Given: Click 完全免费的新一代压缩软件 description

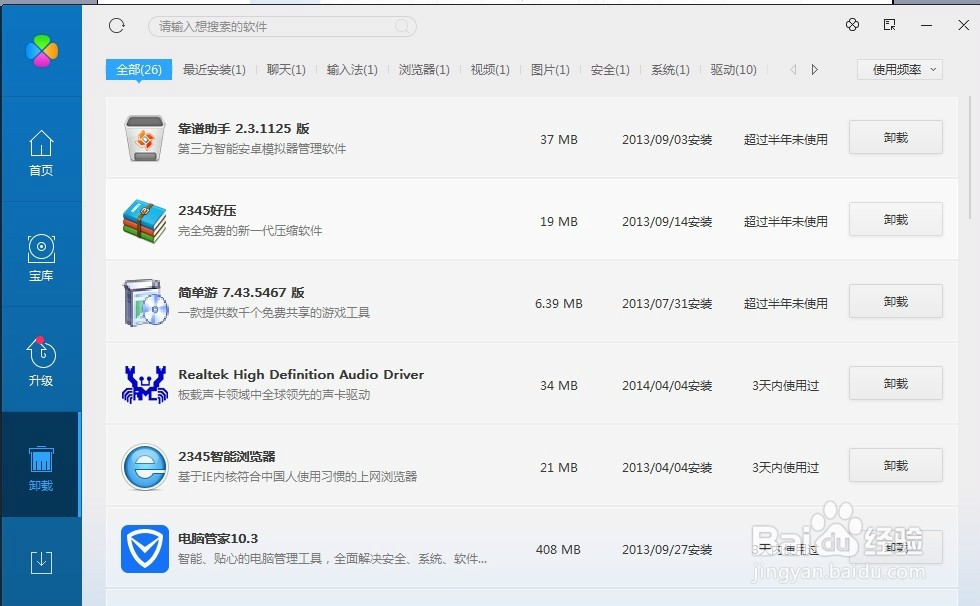Looking at the screenshot, I should tap(250, 231).
